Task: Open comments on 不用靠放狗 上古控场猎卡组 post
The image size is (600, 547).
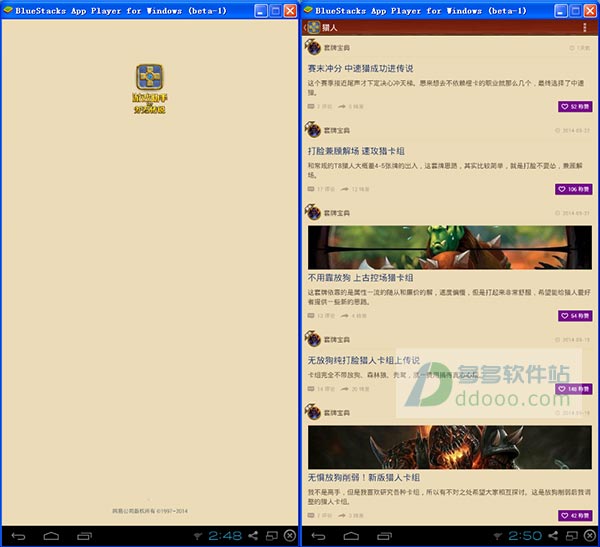Action: click(x=321, y=316)
